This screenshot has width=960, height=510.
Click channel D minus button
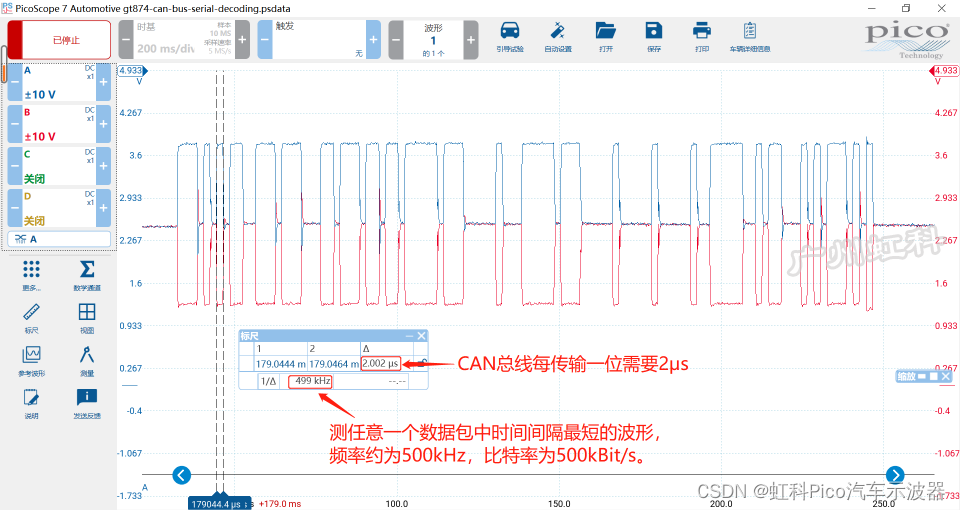(x=15, y=208)
